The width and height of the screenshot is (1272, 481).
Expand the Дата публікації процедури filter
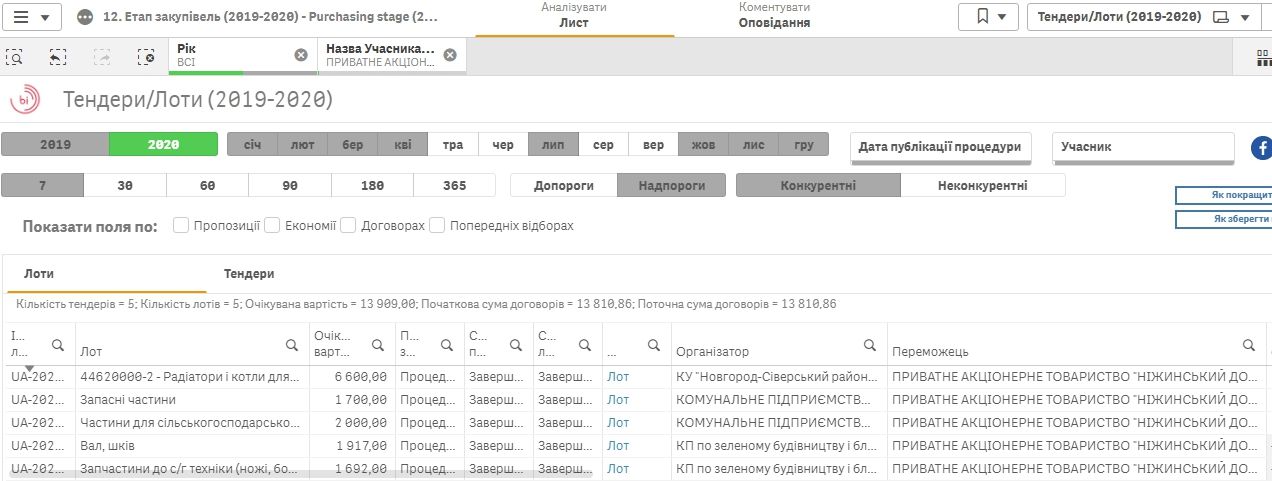pos(940,147)
